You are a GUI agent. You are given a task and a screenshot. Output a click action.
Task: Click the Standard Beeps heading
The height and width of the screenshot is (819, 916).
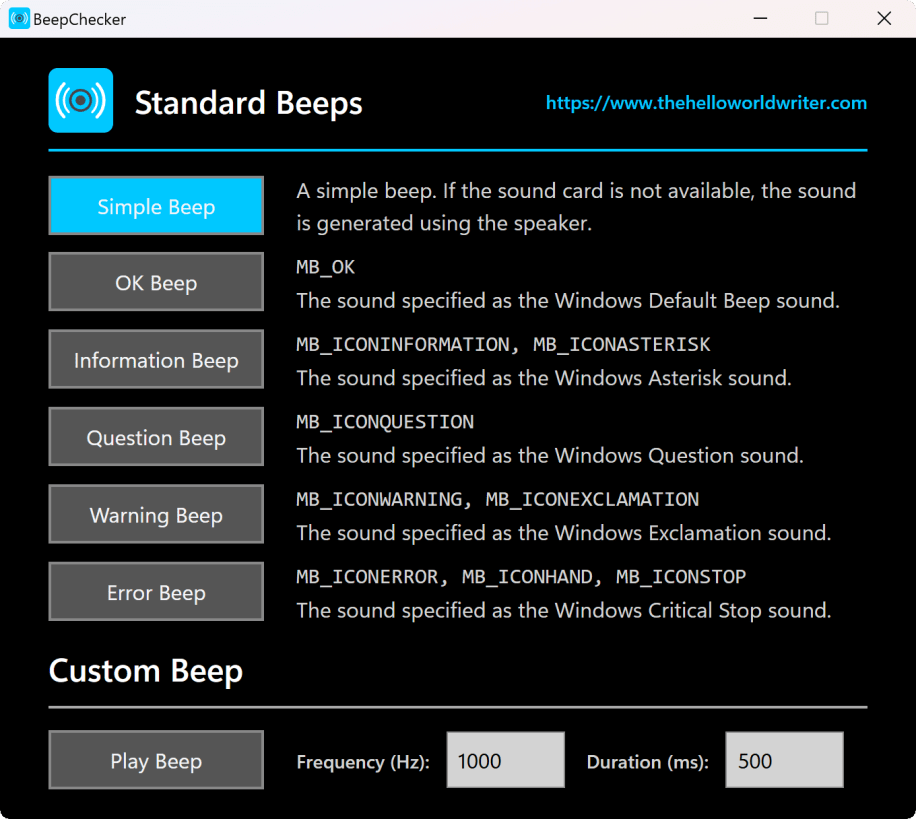(249, 103)
